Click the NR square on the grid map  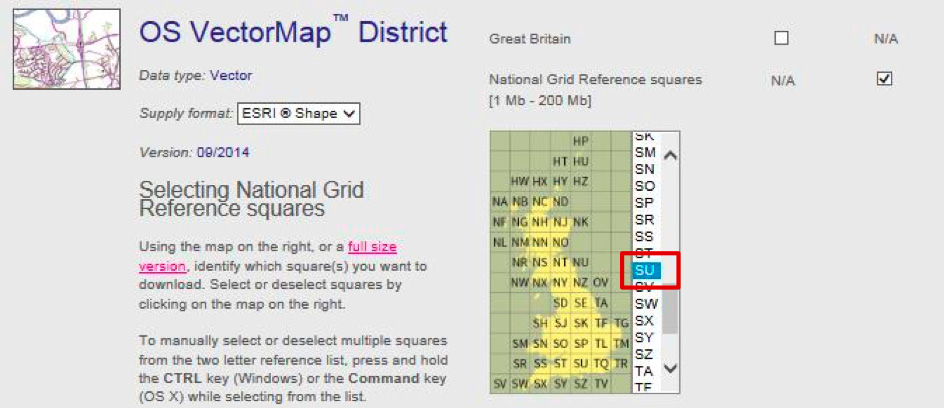coord(520,263)
